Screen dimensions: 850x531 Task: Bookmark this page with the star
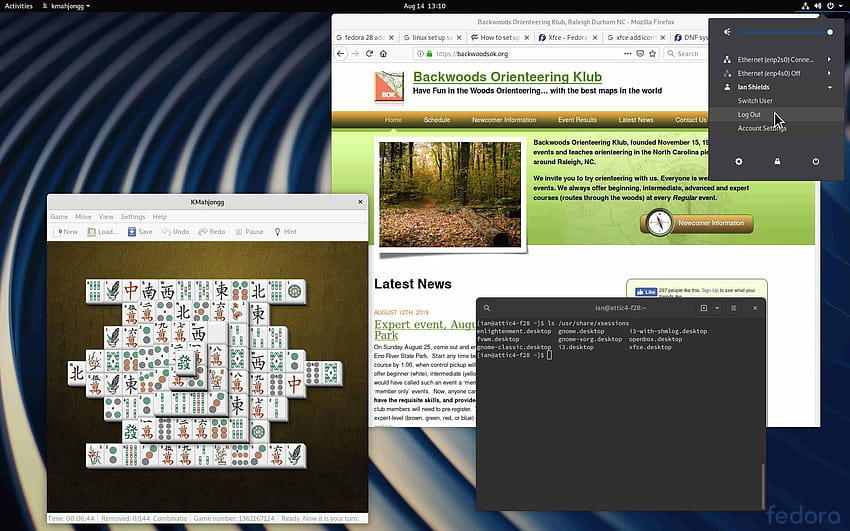[653, 54]
